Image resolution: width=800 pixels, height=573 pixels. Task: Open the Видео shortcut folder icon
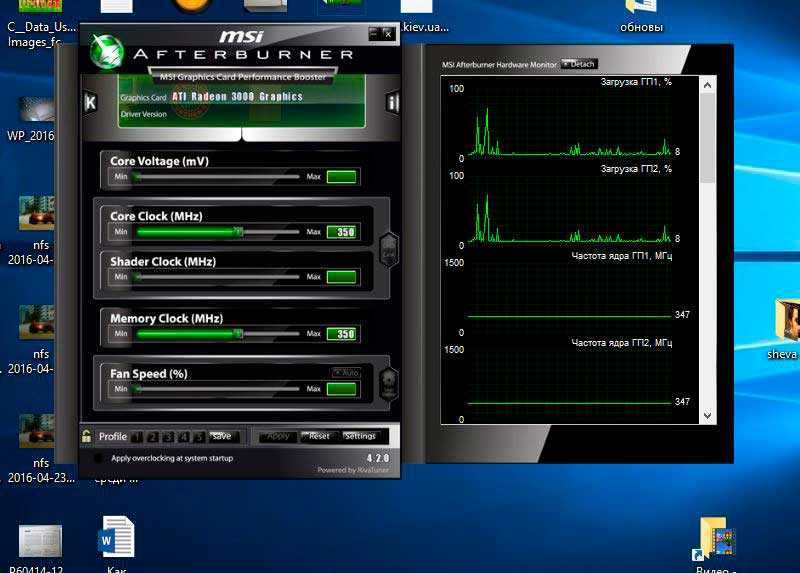(714, 538)
